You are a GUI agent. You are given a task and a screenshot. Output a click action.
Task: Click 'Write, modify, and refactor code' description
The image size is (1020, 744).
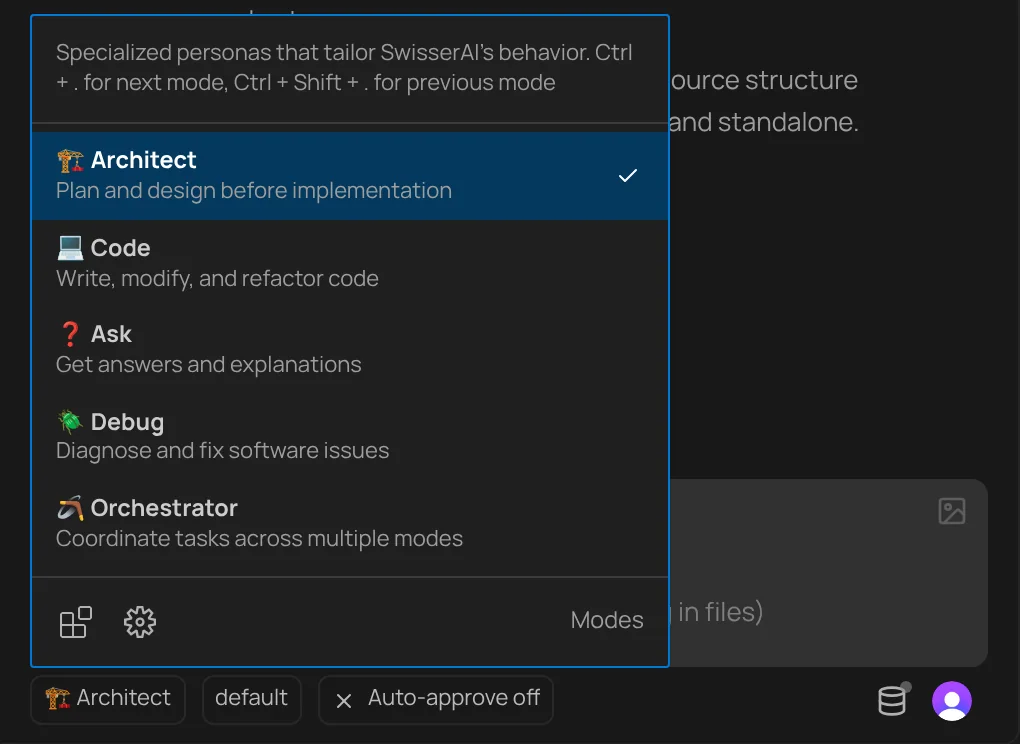click(x=217, y=278)
